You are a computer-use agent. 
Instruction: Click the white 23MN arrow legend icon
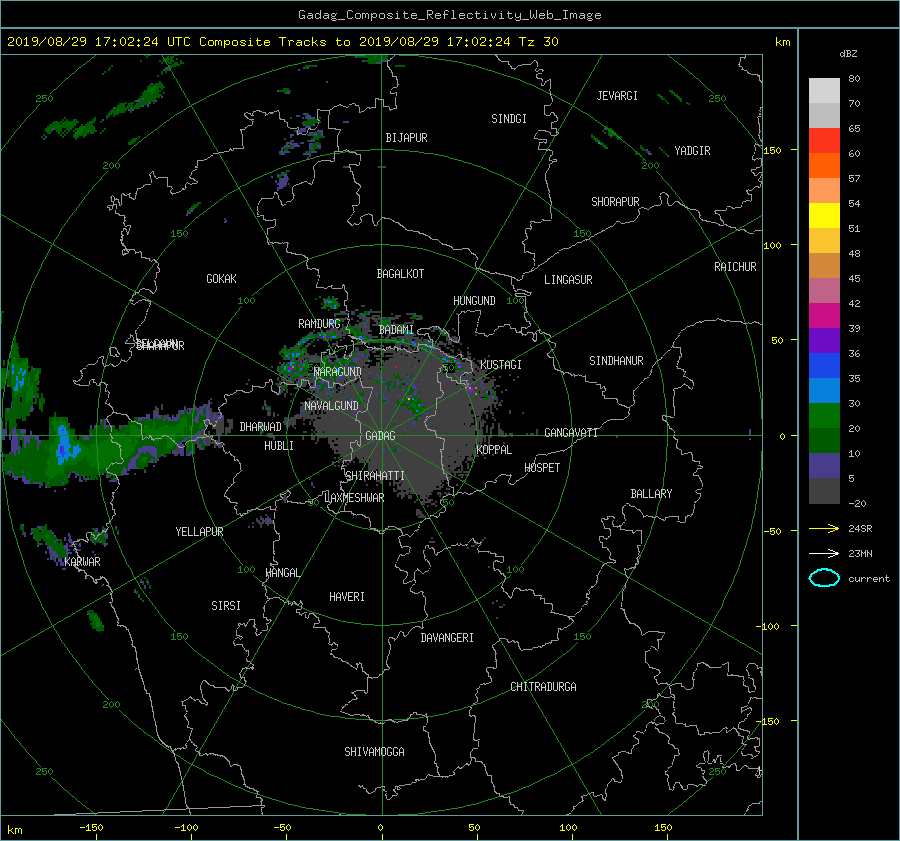[824, 553]
